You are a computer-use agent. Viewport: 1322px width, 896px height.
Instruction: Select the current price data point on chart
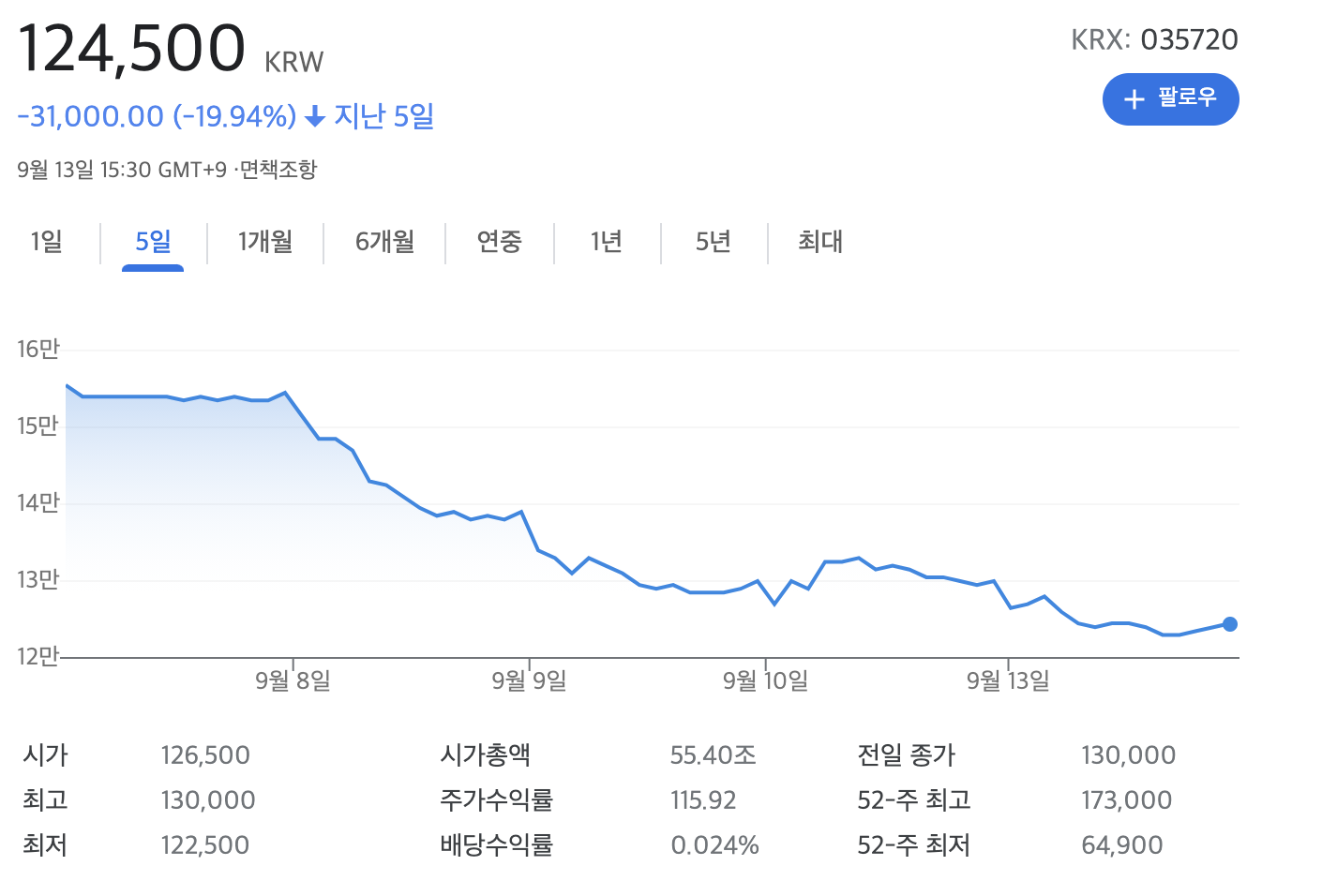1230,624
